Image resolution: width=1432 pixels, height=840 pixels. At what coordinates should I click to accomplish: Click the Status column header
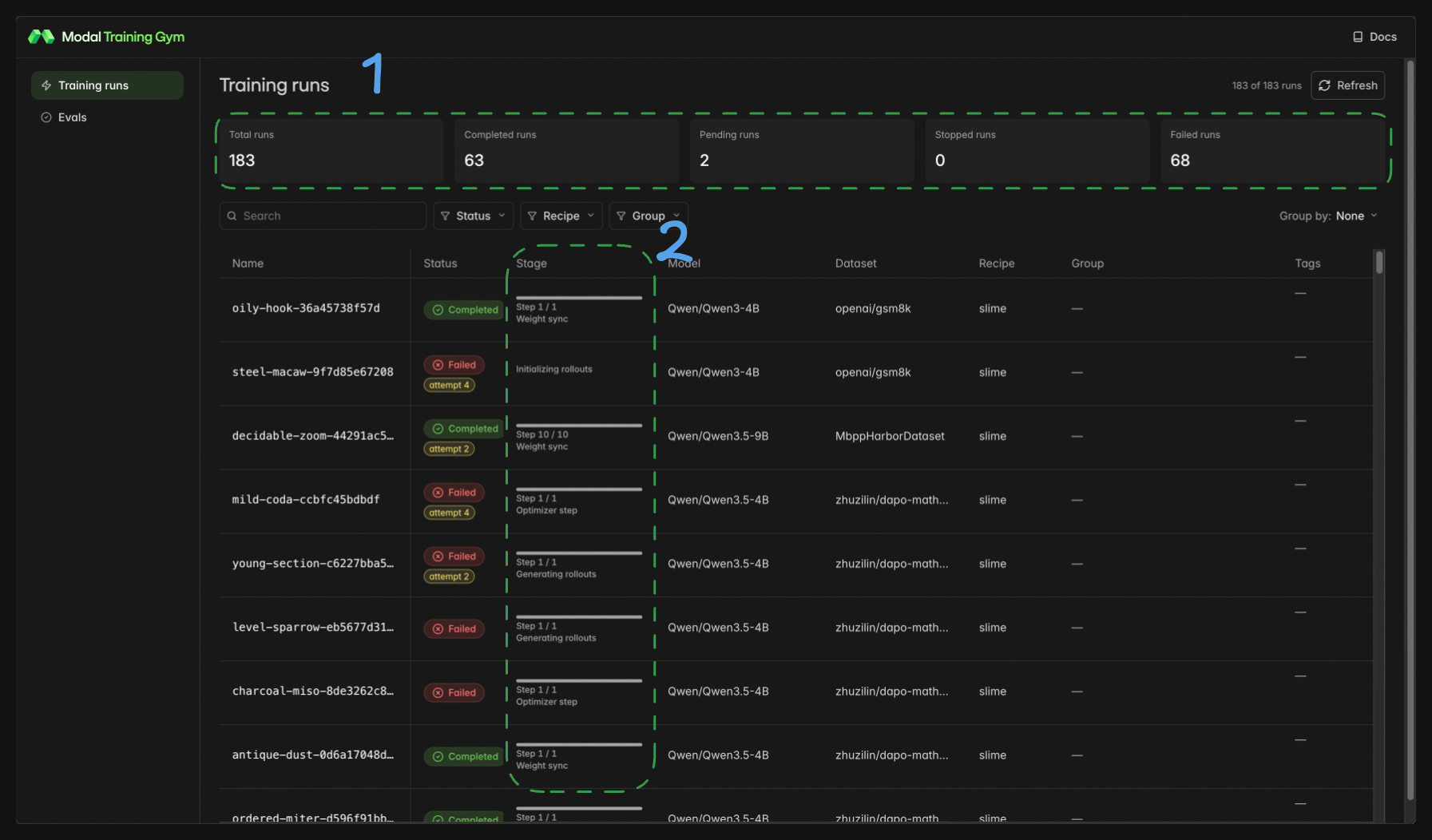(x=440, y=263)
